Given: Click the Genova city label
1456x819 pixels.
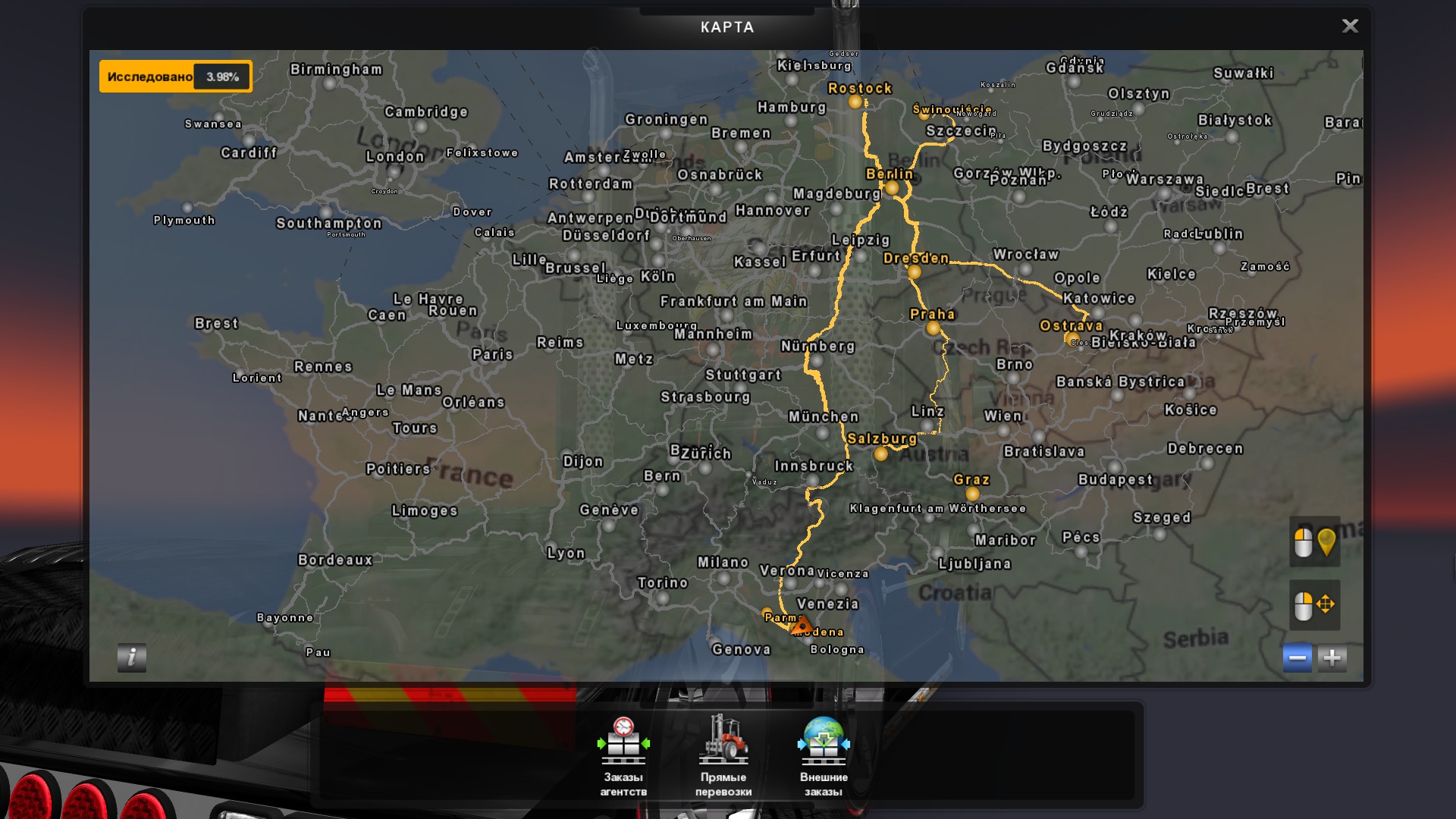Looking at the screenshot, I should pyautogui.click(x=742, y=650).
